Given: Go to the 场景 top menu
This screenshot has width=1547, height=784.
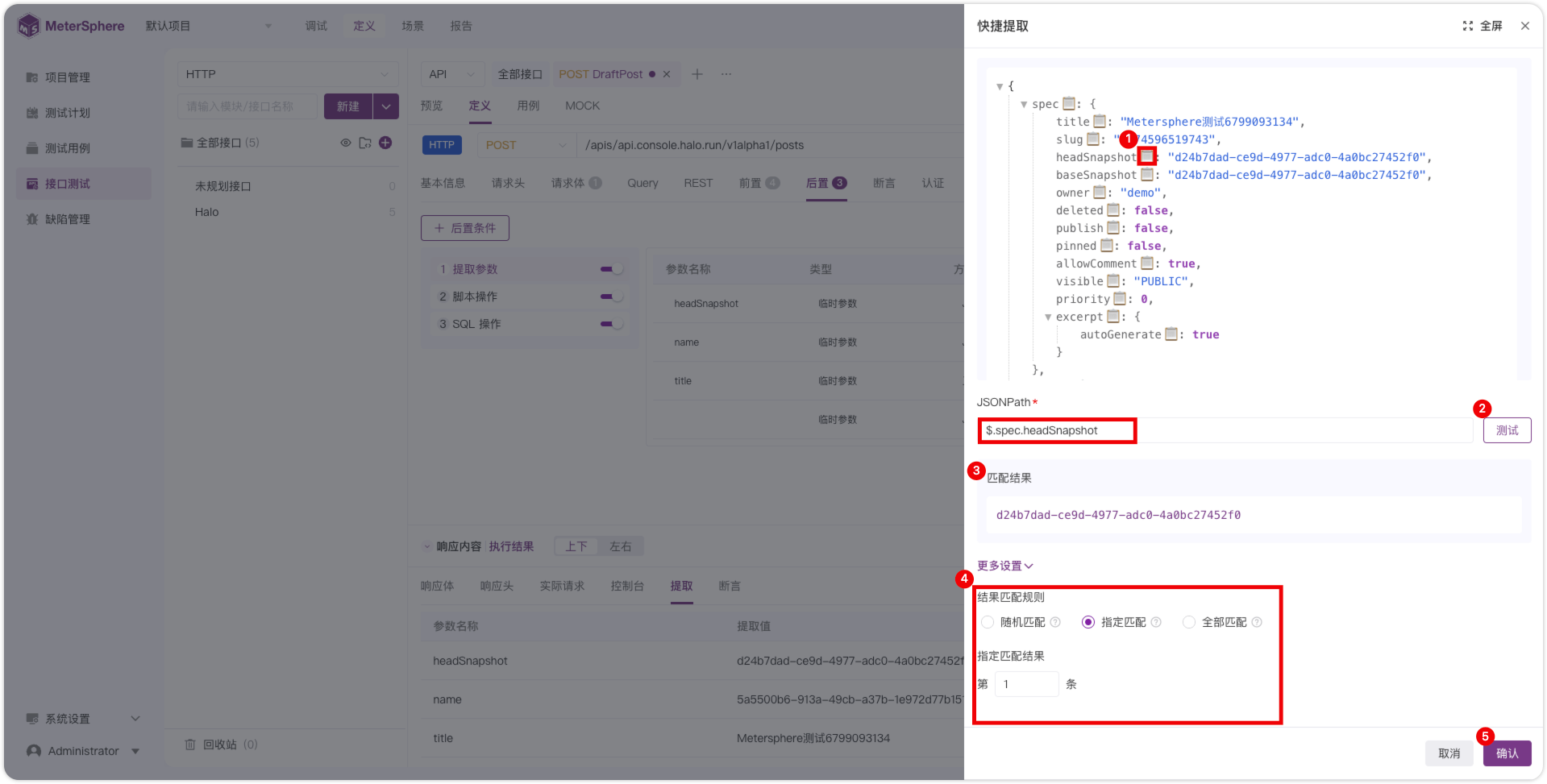Looking at the screenshot, I should (x=413, y=26).
